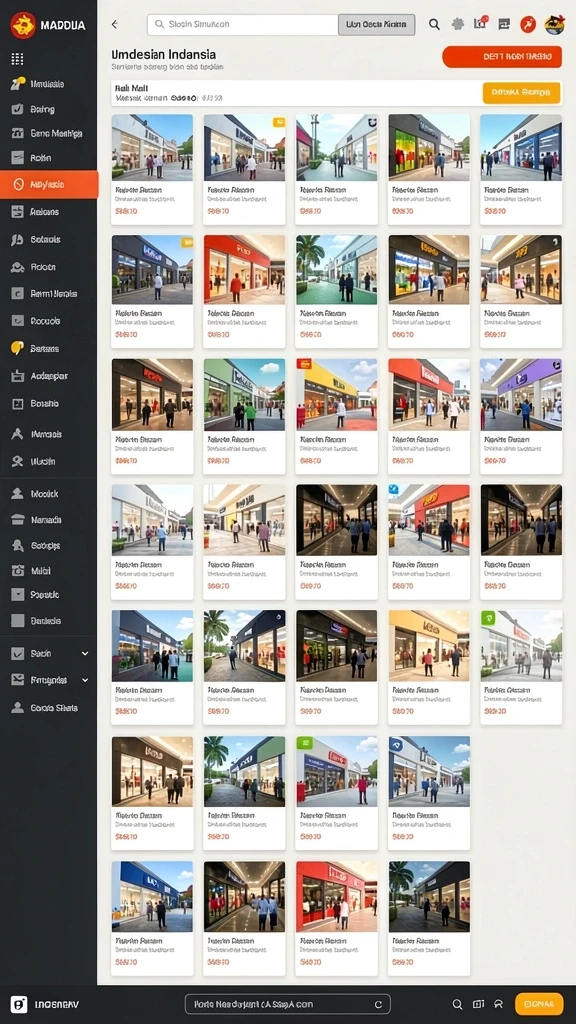Click the magnifier icon beside the gray button
This screenshot has height=1024, width=576.
click(434, 24)
